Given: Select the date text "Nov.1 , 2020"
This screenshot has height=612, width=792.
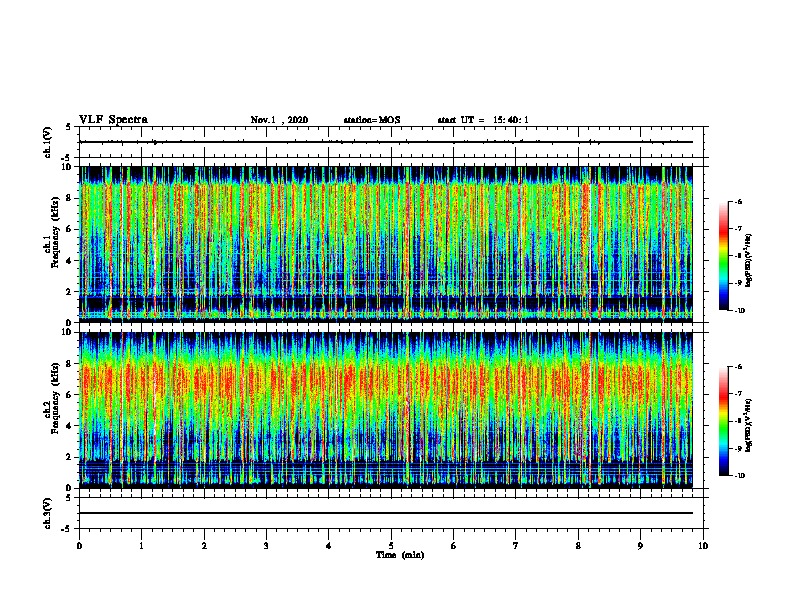Looking at the screenshot, I should pos(279,120).
